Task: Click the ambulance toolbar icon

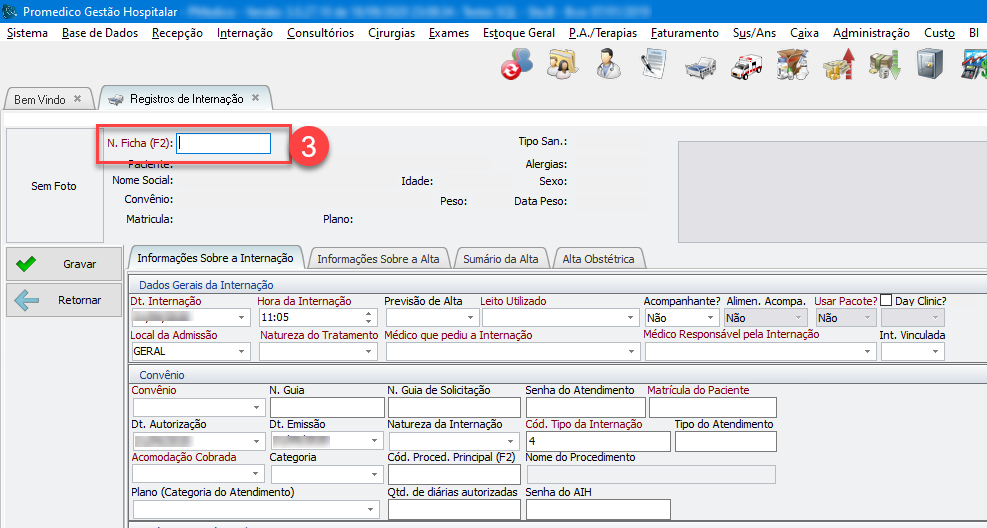Action: pyautogui.click(x=746, y=67)
